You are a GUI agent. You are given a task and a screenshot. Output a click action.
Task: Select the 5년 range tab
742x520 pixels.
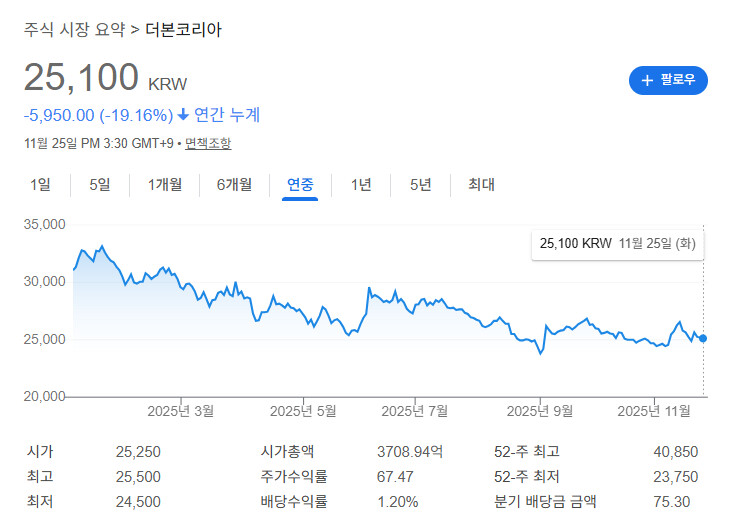pos(421,184)
